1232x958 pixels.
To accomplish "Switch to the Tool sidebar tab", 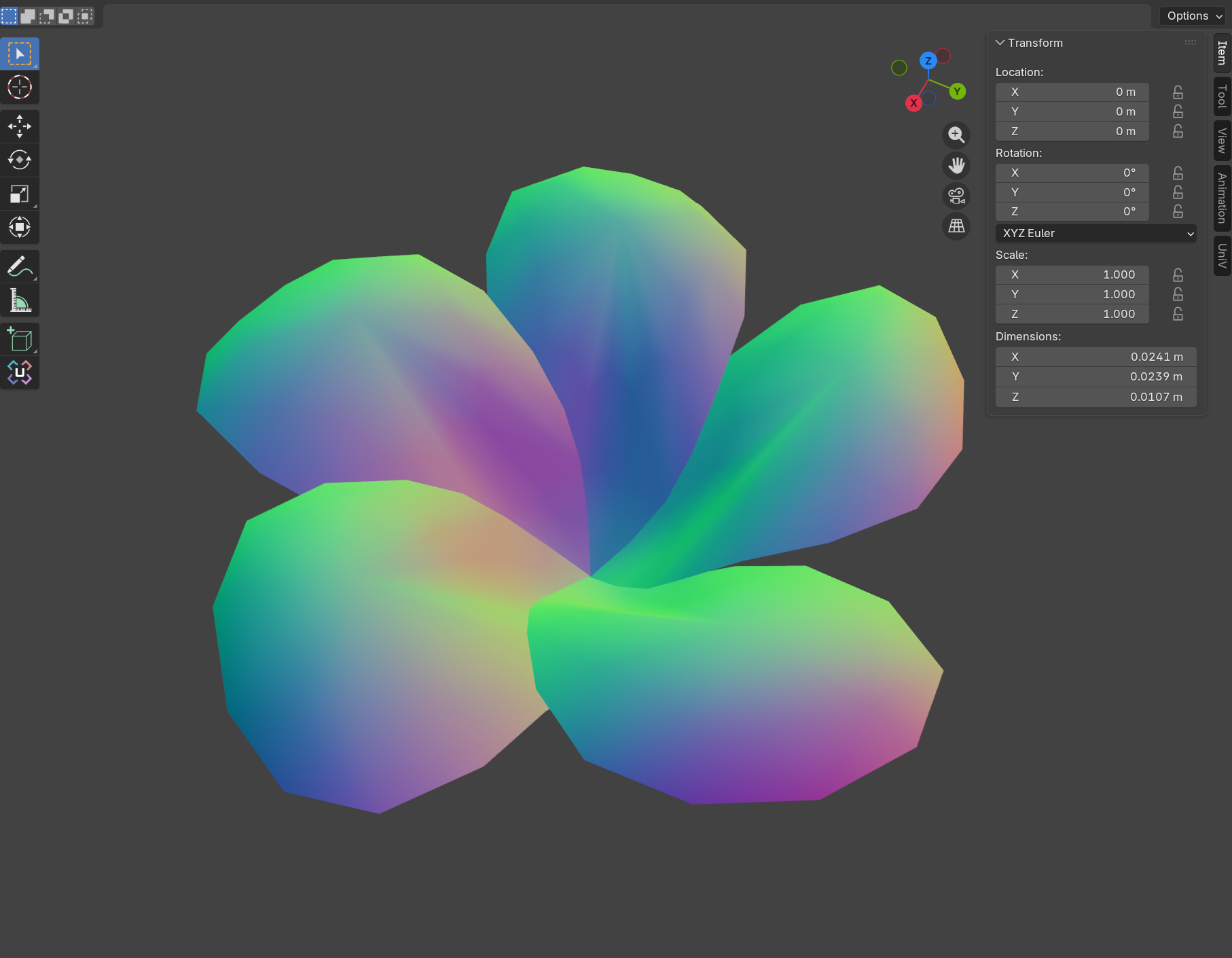I will (1222, 96).
